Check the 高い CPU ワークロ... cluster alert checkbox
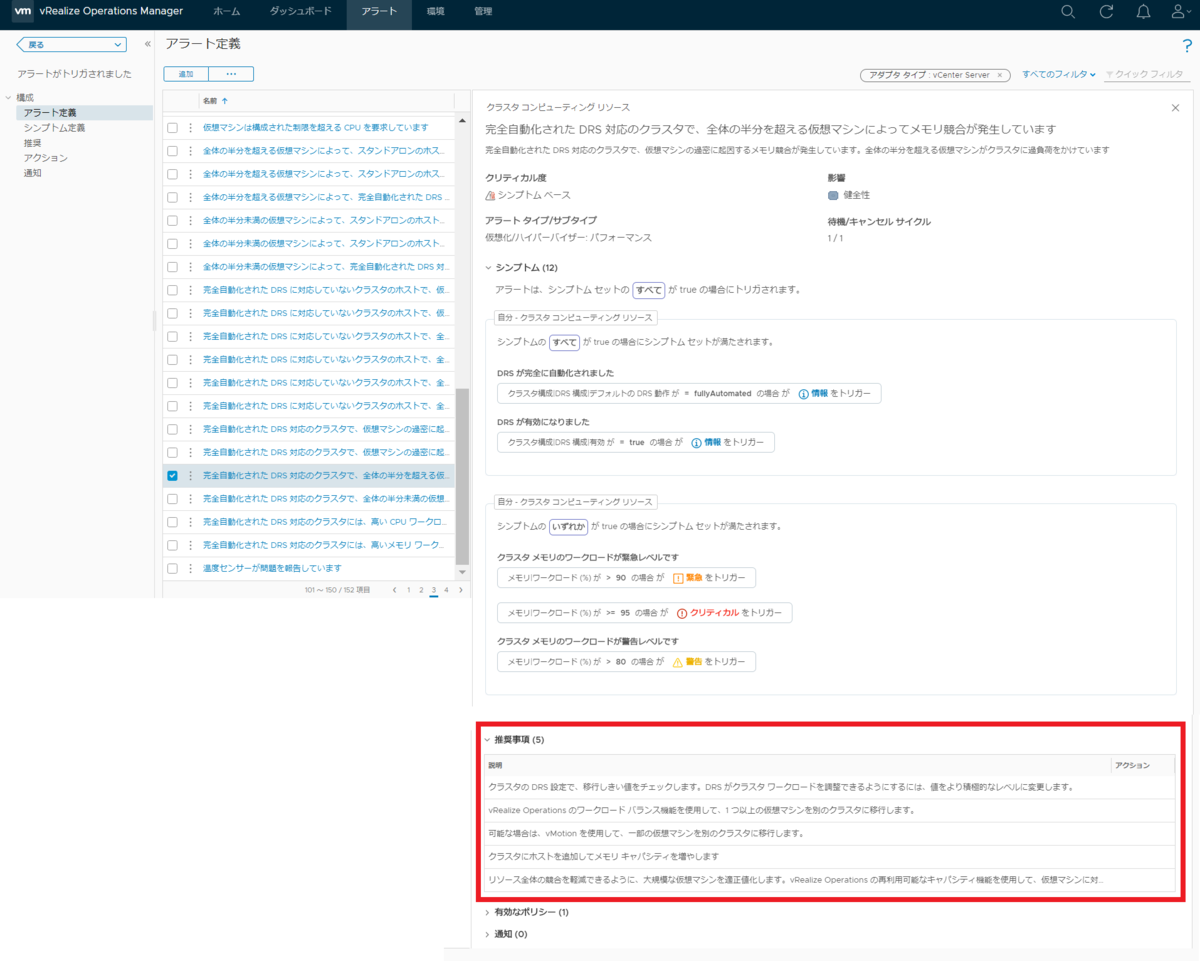The height and width of the screenshot is (961, 1200). [172, 522]
